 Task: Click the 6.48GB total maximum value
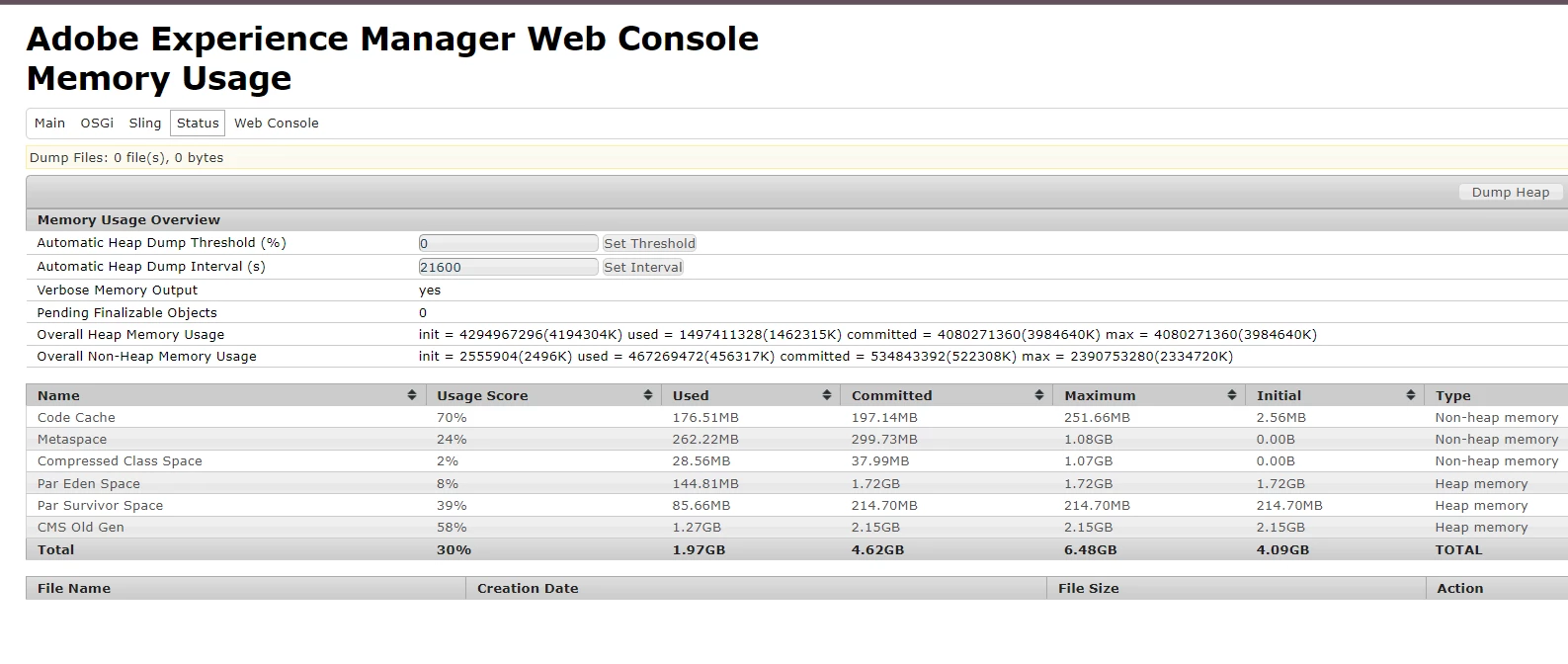[1090, 550]
